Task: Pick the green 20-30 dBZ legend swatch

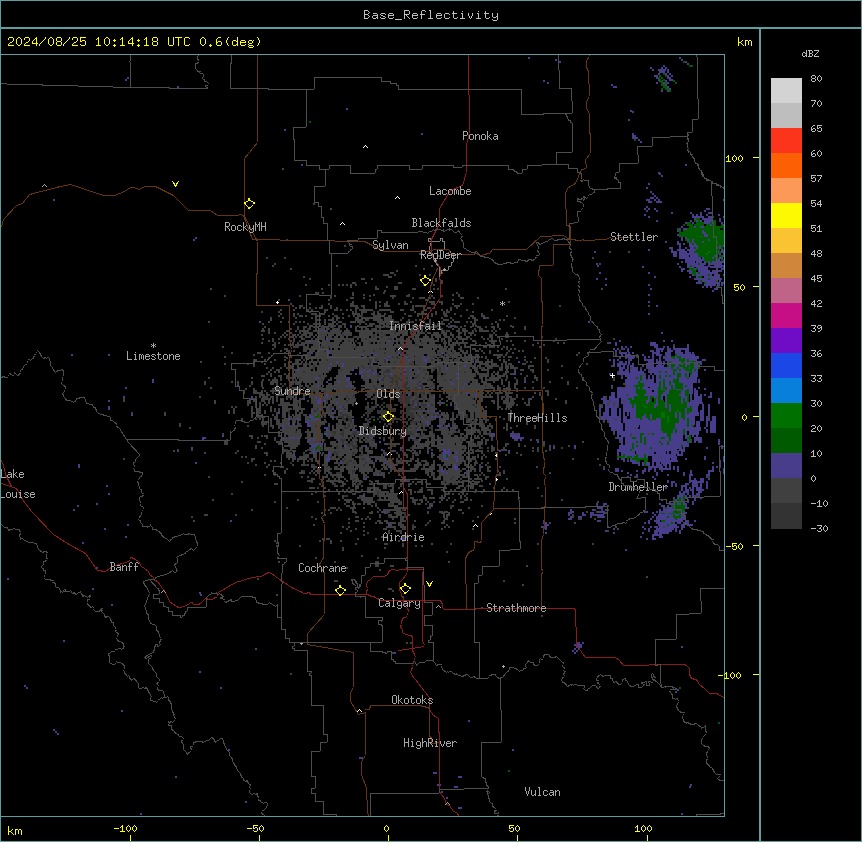Action: [x=786, y=416]
